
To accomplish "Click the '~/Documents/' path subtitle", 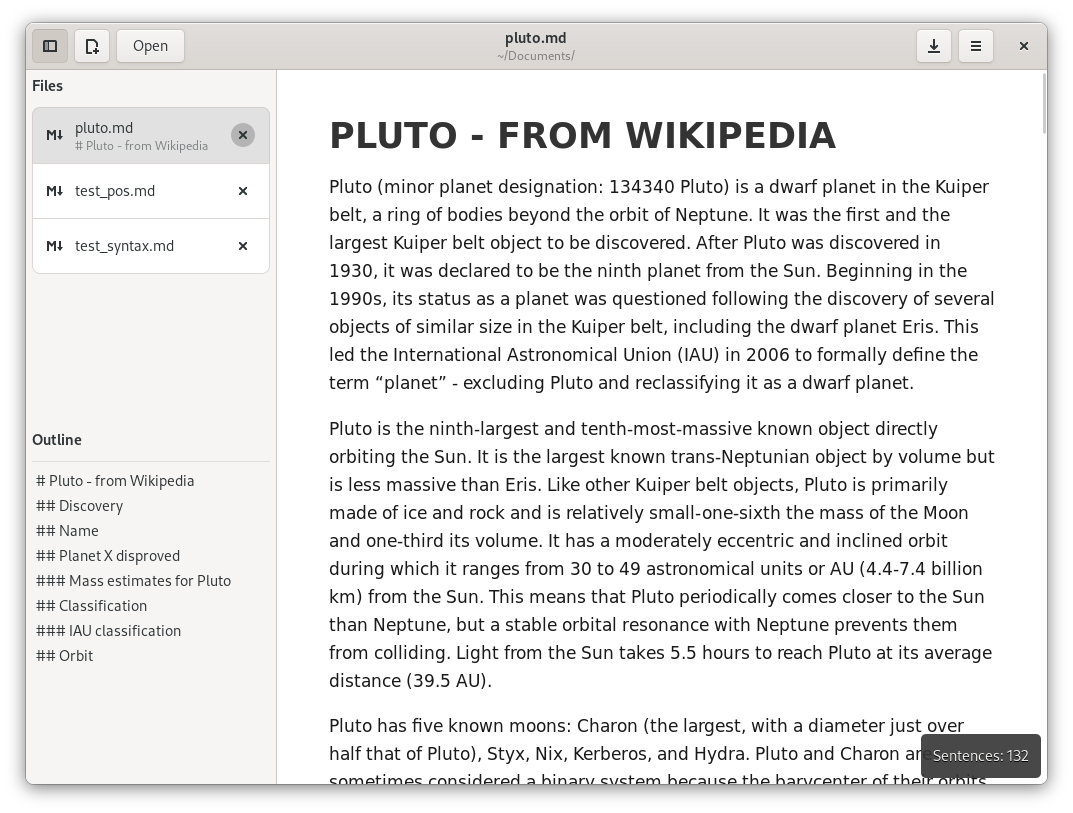I will 536,56.
